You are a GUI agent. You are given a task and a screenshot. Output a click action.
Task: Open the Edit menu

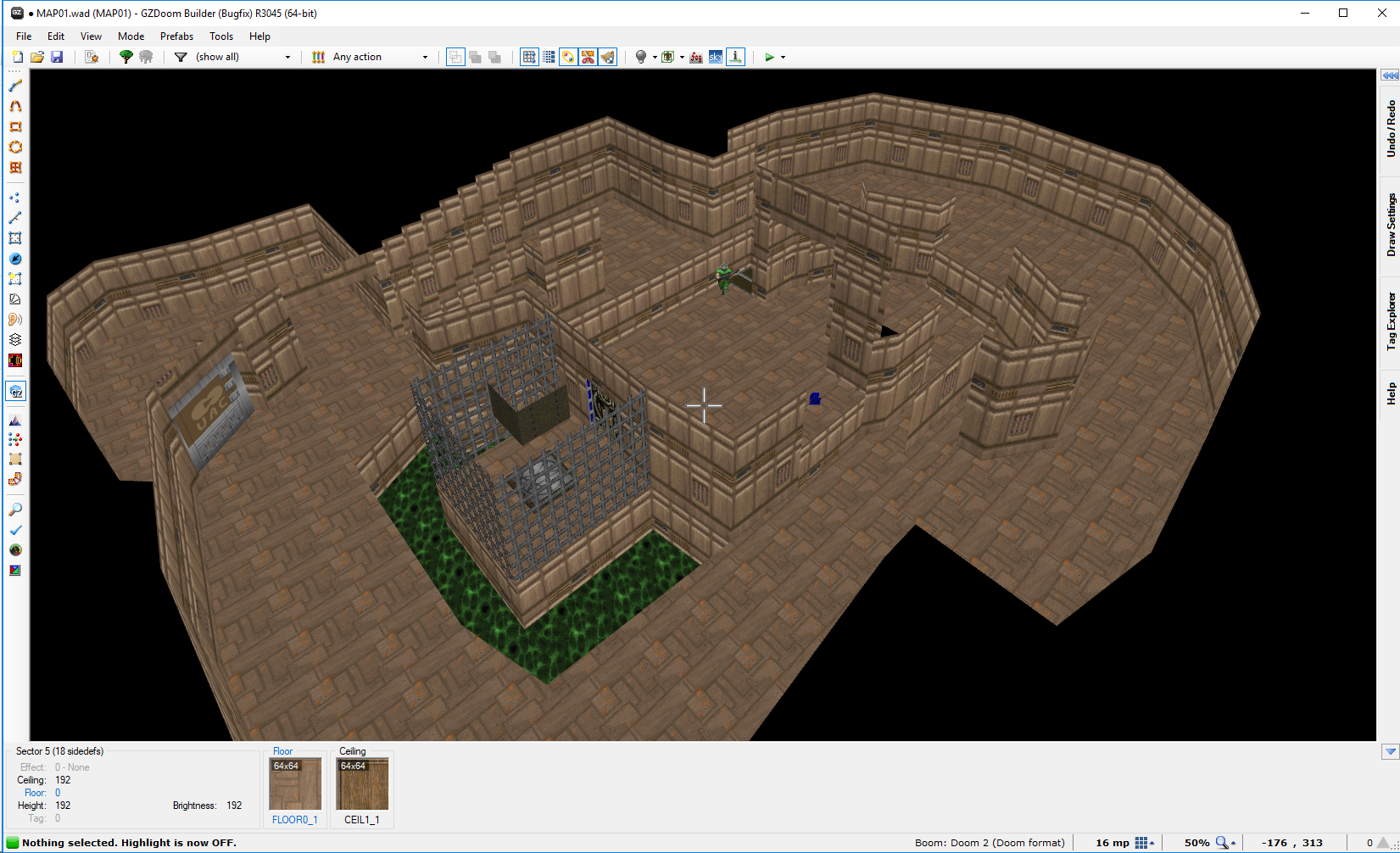[56, 36]
